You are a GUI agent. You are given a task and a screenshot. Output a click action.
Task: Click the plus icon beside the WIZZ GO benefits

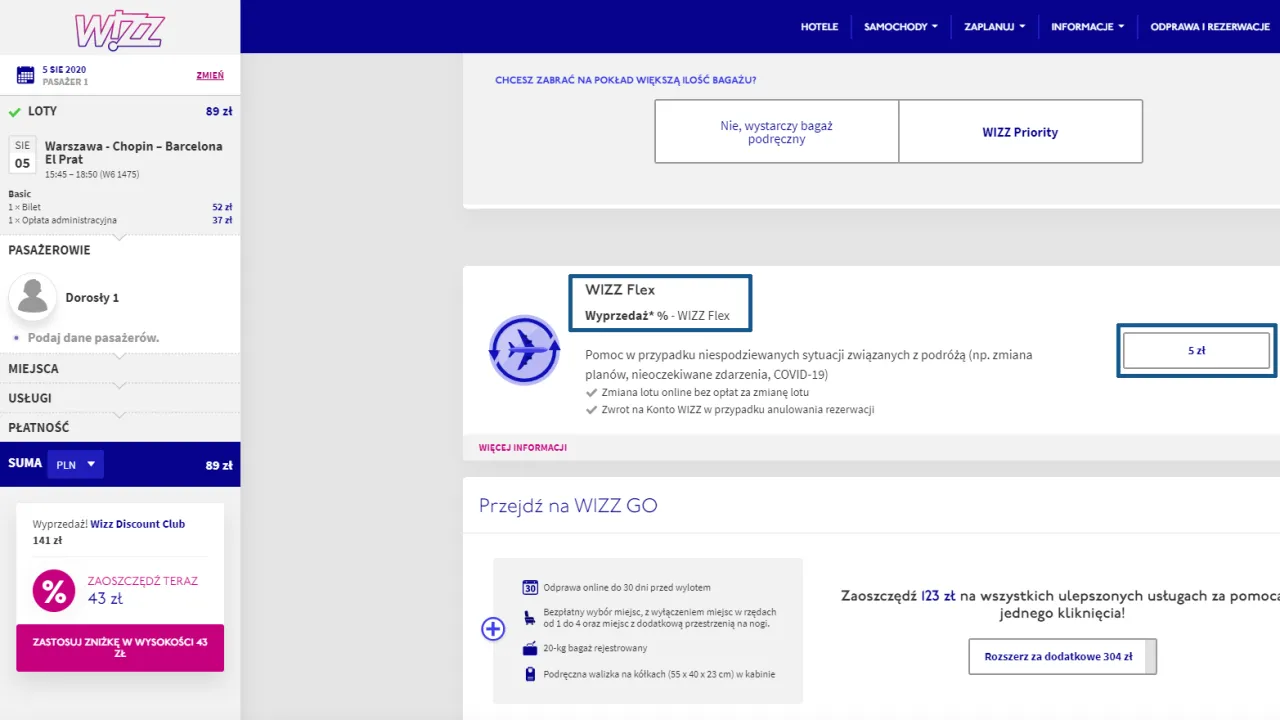point(493,629)
